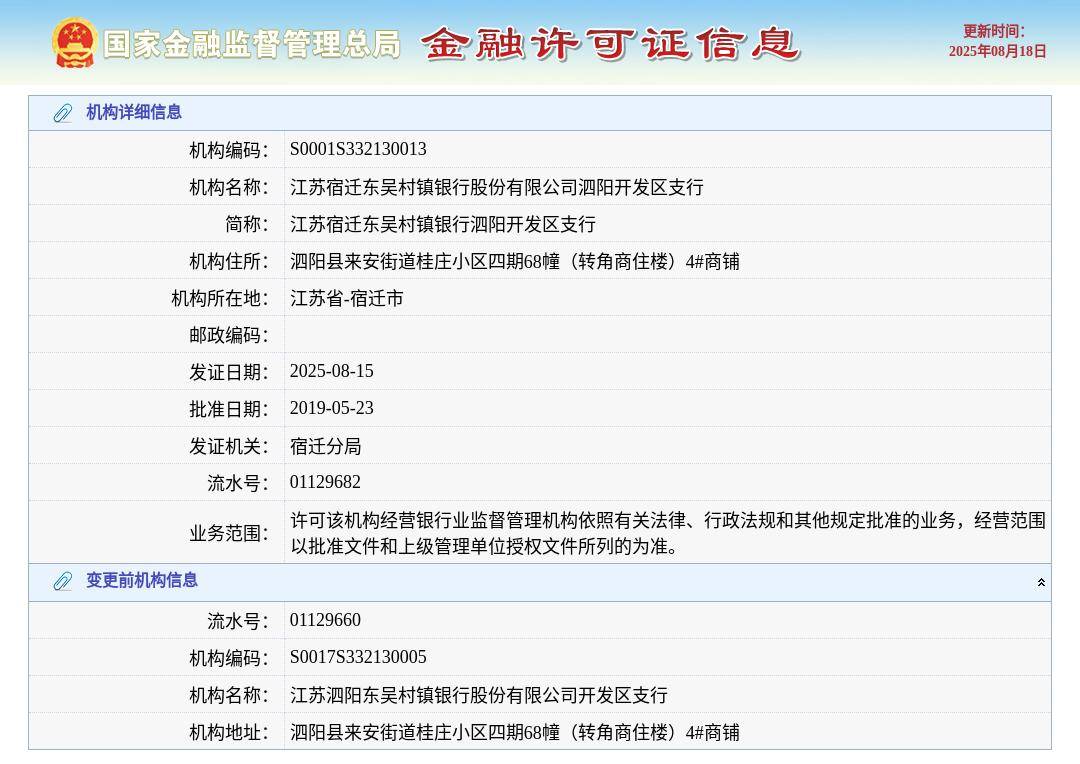The width and height of the screenshot is (1080, 764).
Task: Click the update date 2025年08月18日
Action: 997,51
